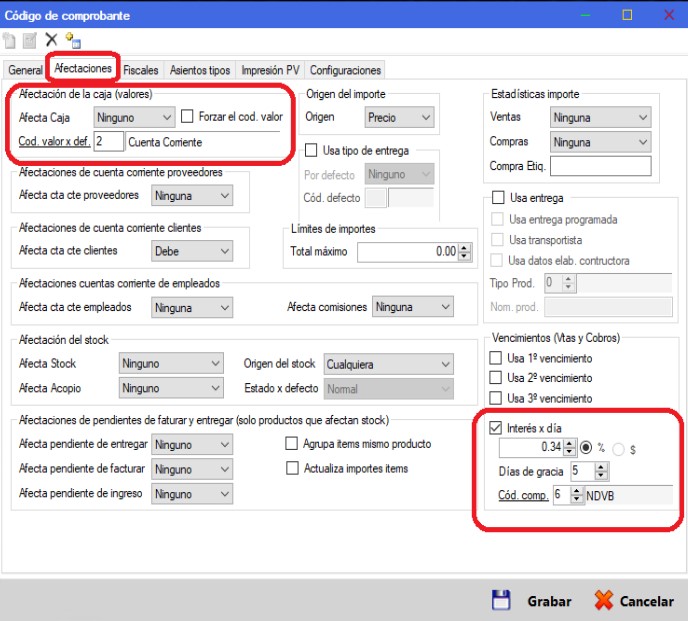The height and width of the screenshot is (621, 688).
Task: Minimize the Código de comprobante window
Action: pyautogui.click(x=585, y=15)
